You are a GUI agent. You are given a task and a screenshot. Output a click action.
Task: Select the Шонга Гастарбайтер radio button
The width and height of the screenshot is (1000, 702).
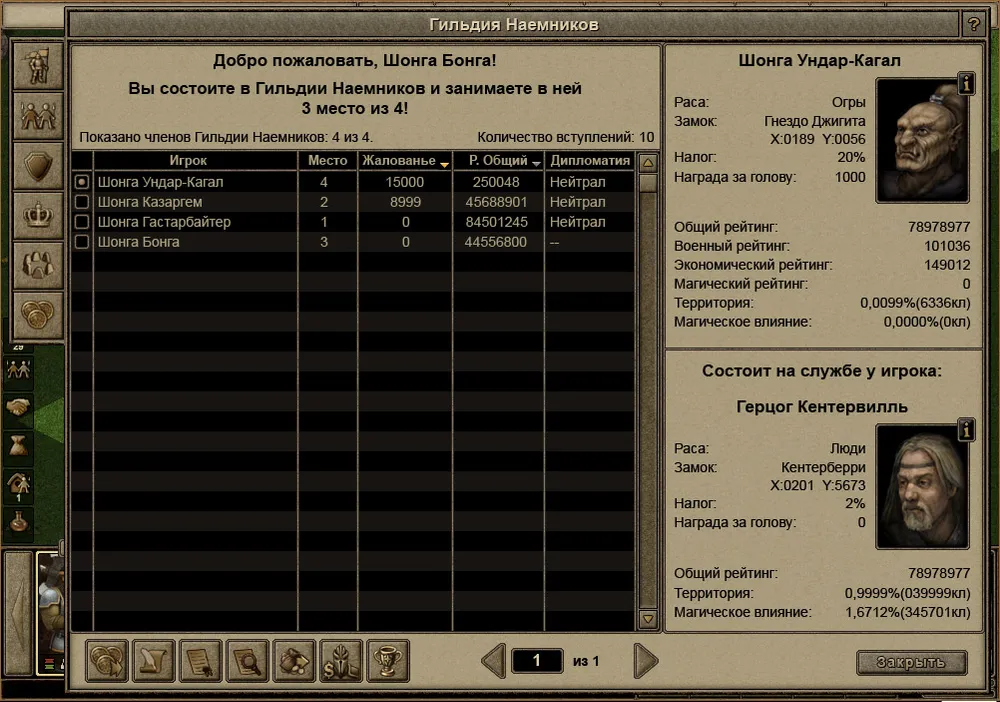pos(82,222)
